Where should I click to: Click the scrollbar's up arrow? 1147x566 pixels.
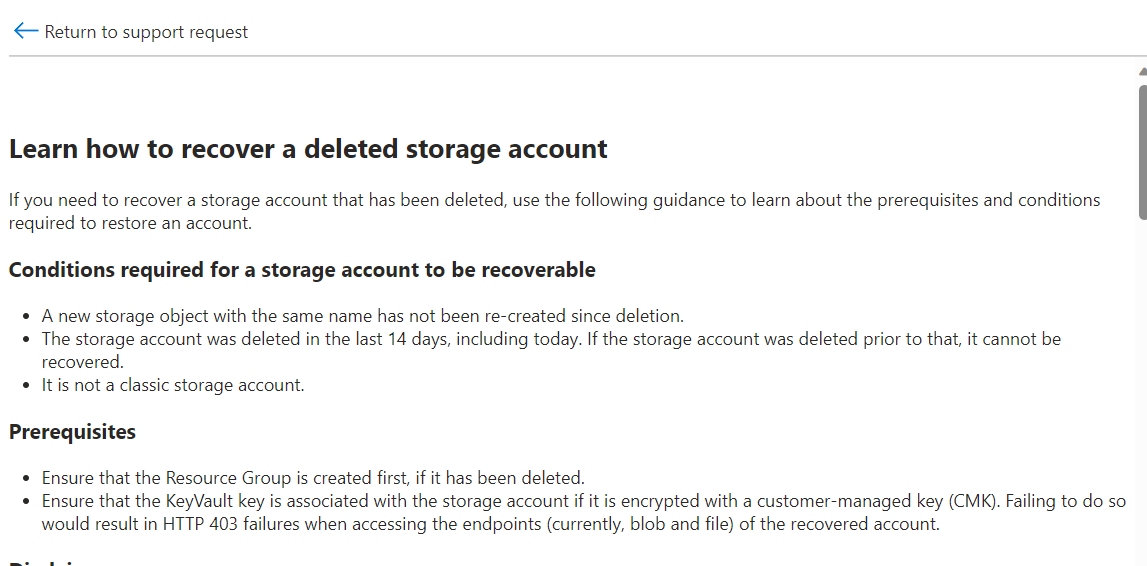click(x=1143, y=72)
